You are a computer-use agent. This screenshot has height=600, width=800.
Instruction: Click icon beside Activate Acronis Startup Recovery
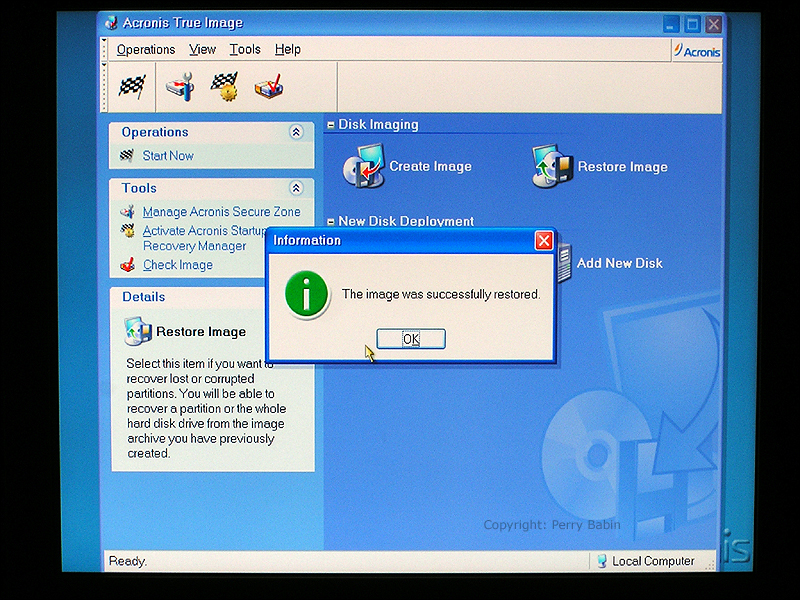[128, 231]
